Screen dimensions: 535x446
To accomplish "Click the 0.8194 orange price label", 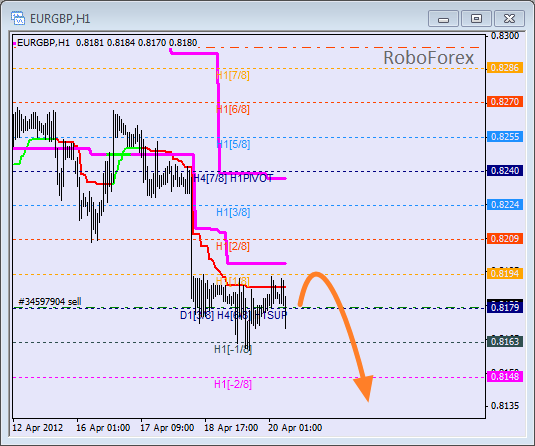I will (505, 274).
